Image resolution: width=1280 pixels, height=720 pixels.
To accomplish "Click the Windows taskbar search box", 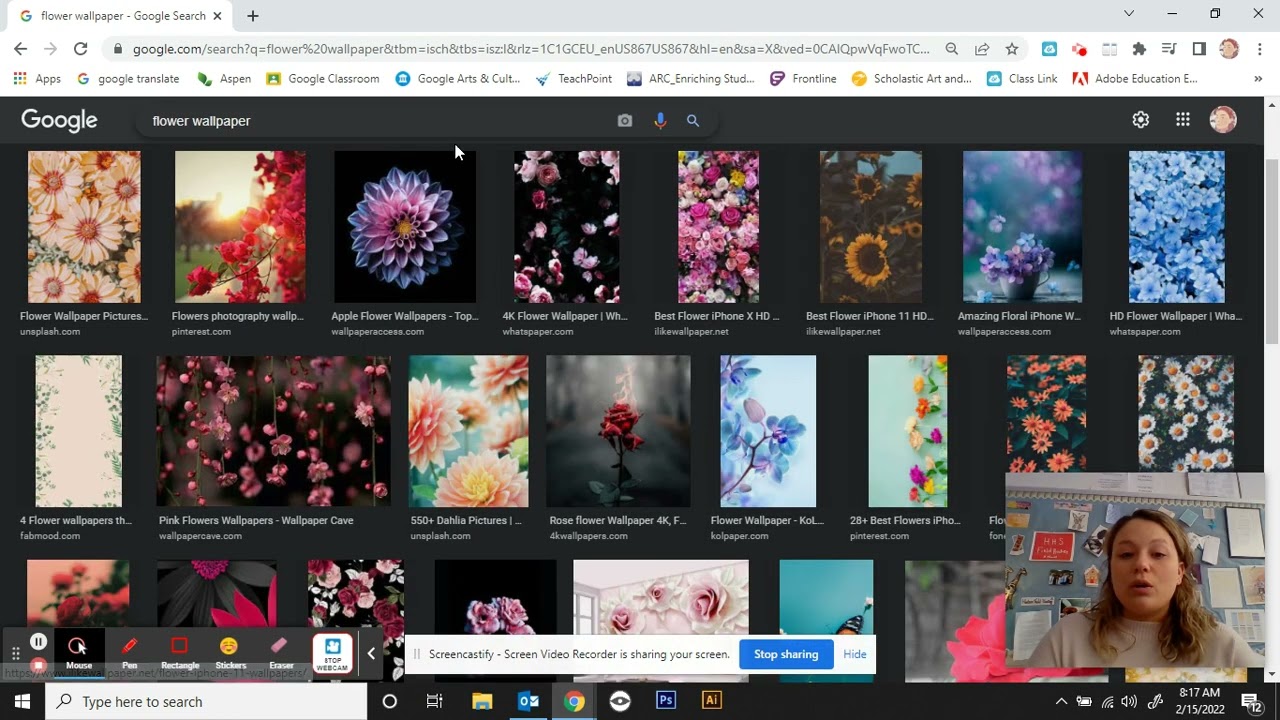I will point(206,701).
